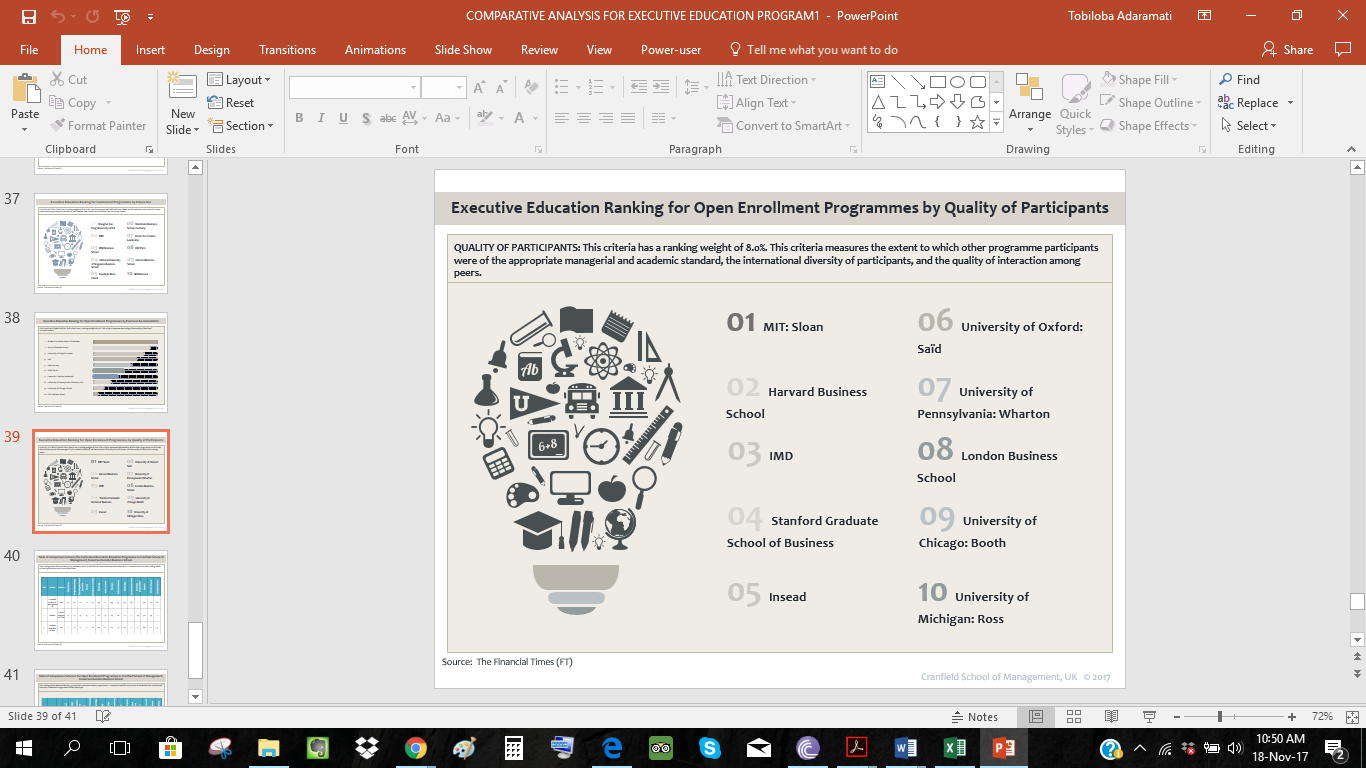The width and height of the screenshot is (1366, 768).
Task: Select the straight Line shape
Action: point(897,82)
